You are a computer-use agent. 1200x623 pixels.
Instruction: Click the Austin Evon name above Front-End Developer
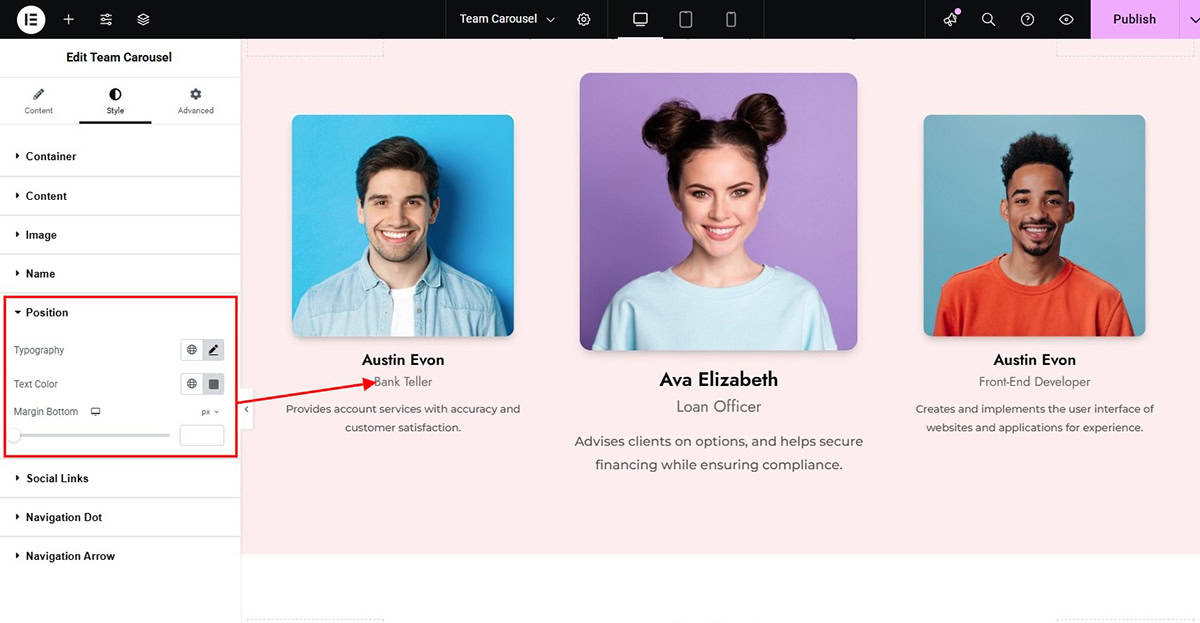click(x=1034, y=359)
